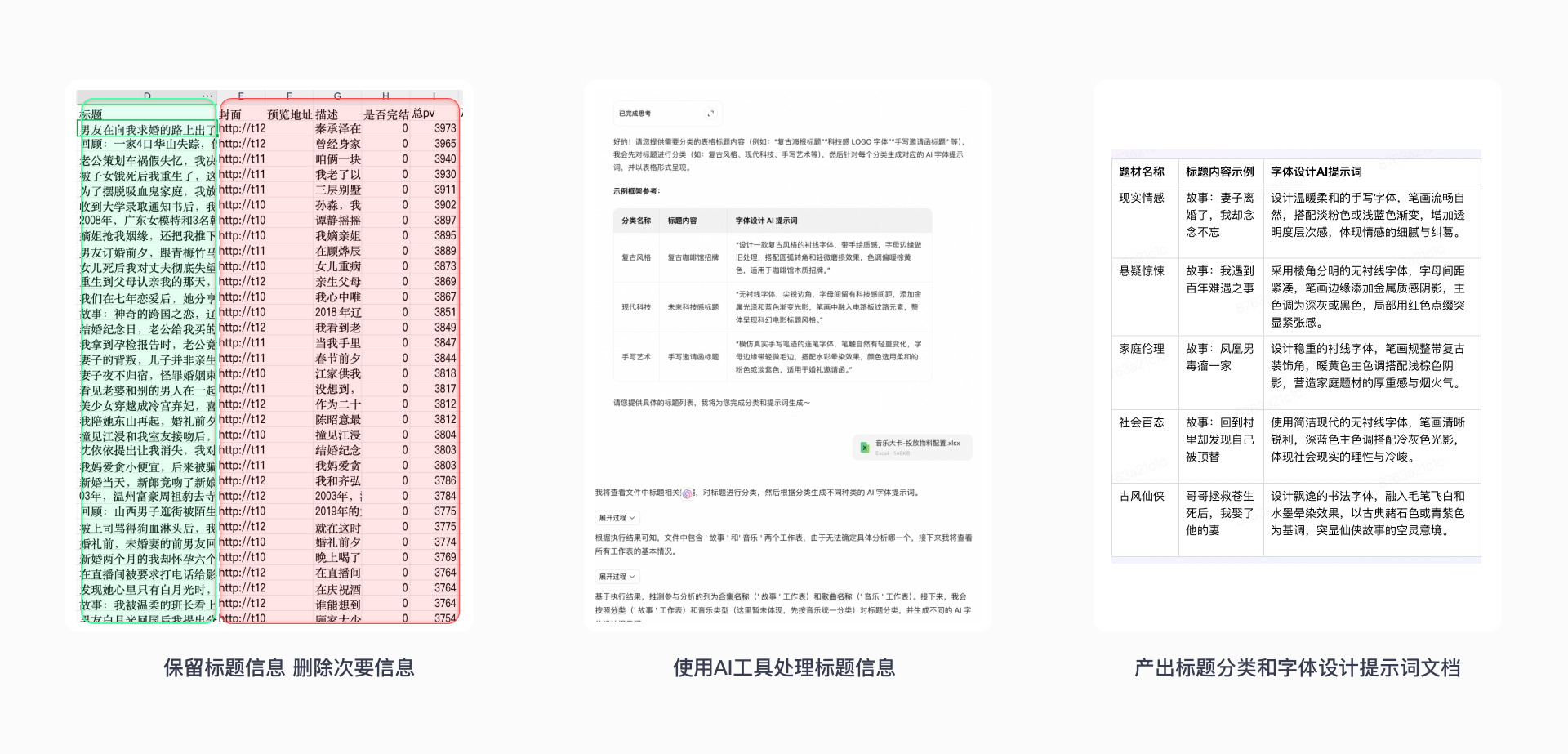
Task: Click the 复古咖啡馆招牌 cell
Action: [693, 257]
